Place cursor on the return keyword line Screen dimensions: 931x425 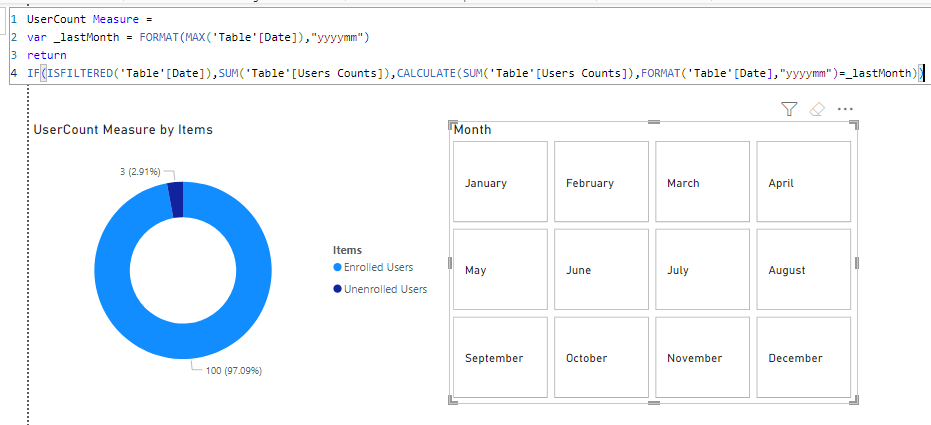46,55
